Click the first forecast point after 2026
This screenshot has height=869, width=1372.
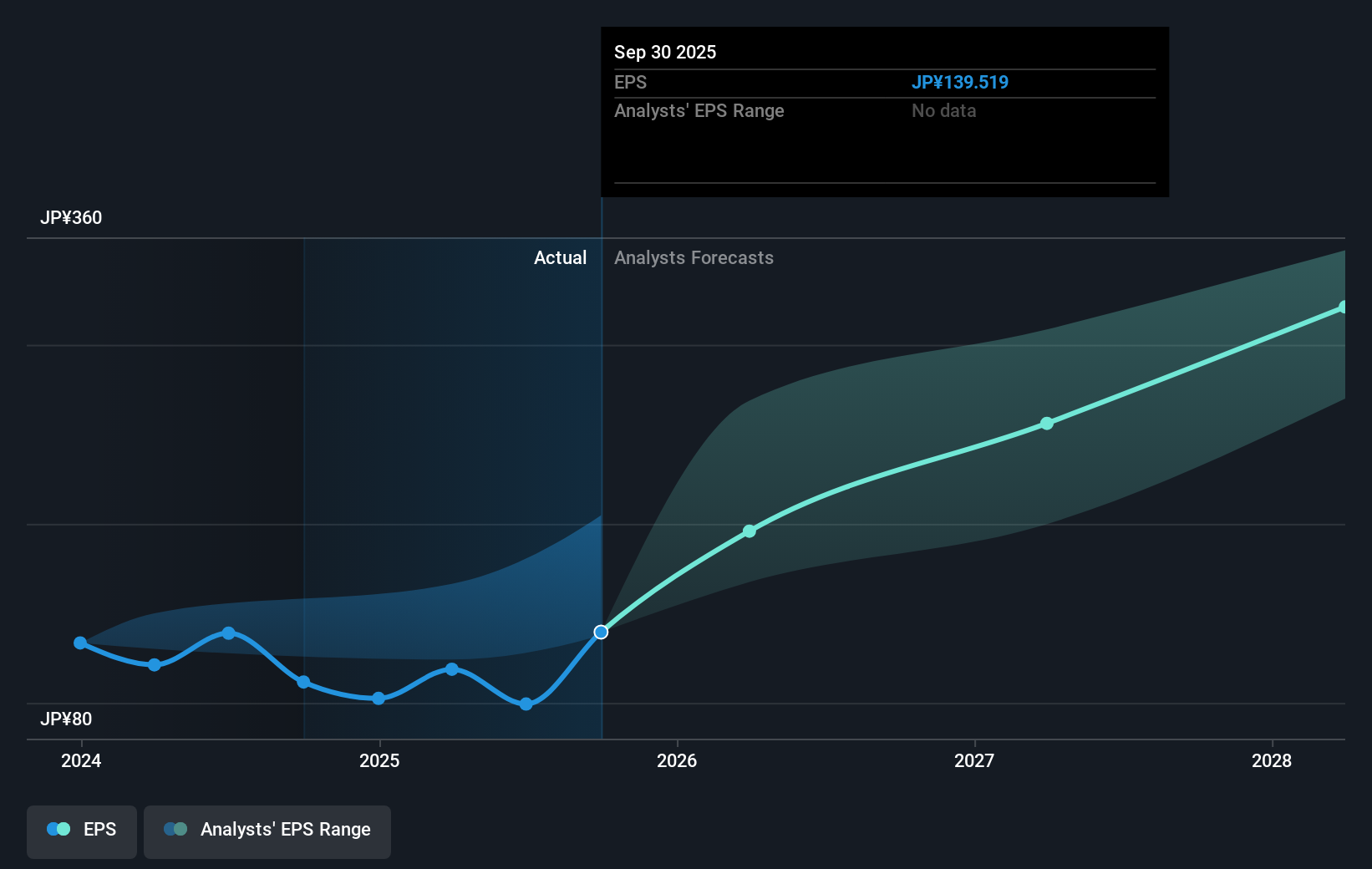750,531
